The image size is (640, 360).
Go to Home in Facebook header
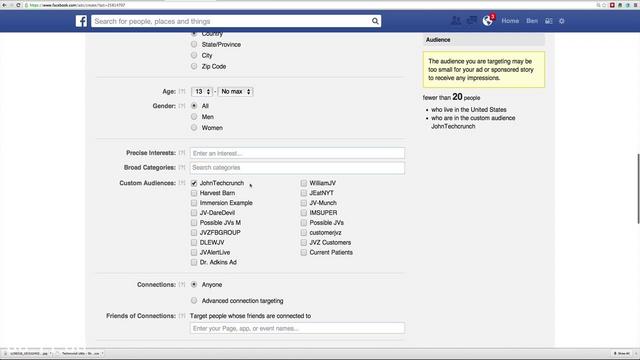pyautogui.click(x=510, y=21)
